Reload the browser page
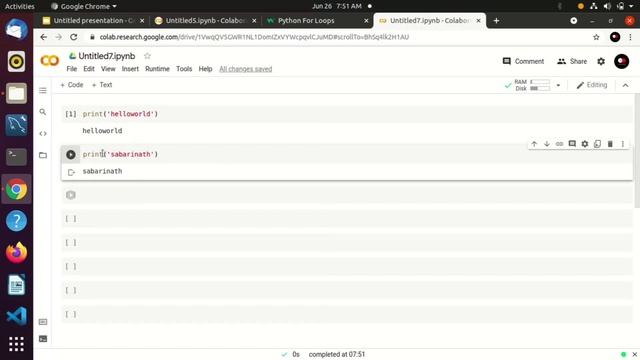This screenshot has height=360, width=640. coord(73,37)
